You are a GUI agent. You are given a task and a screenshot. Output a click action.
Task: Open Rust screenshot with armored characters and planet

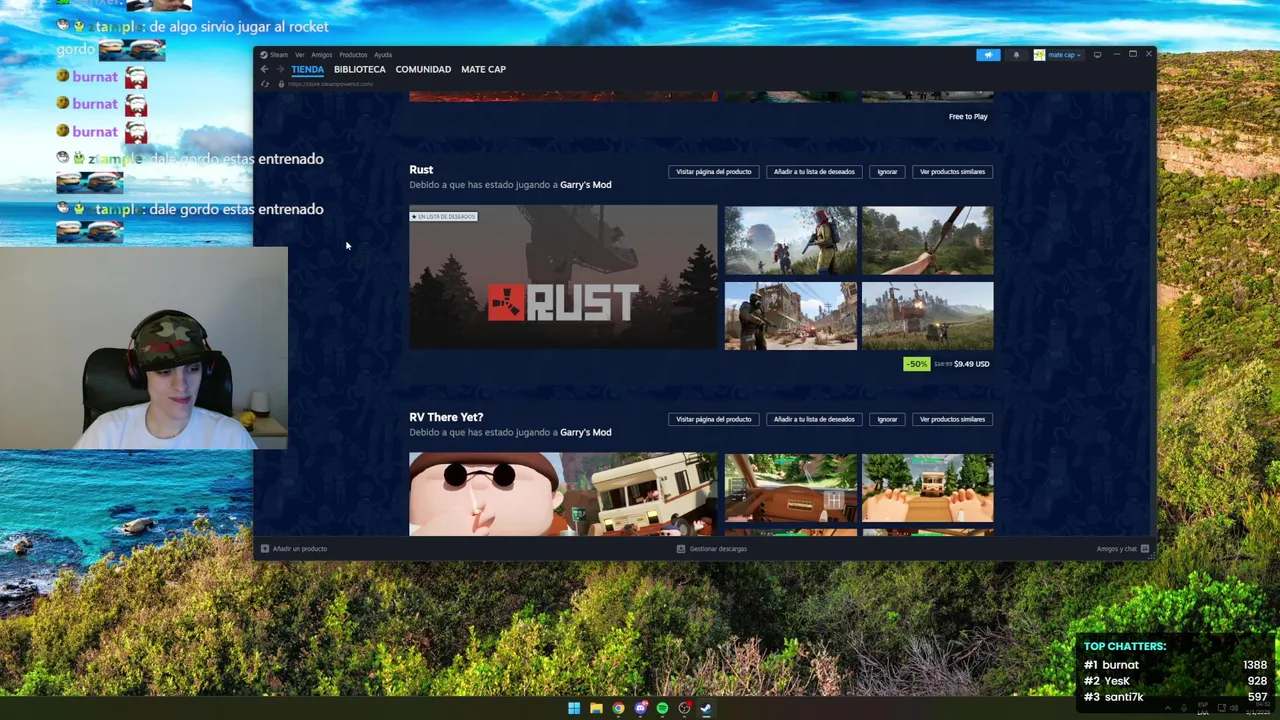pos(790,240)
